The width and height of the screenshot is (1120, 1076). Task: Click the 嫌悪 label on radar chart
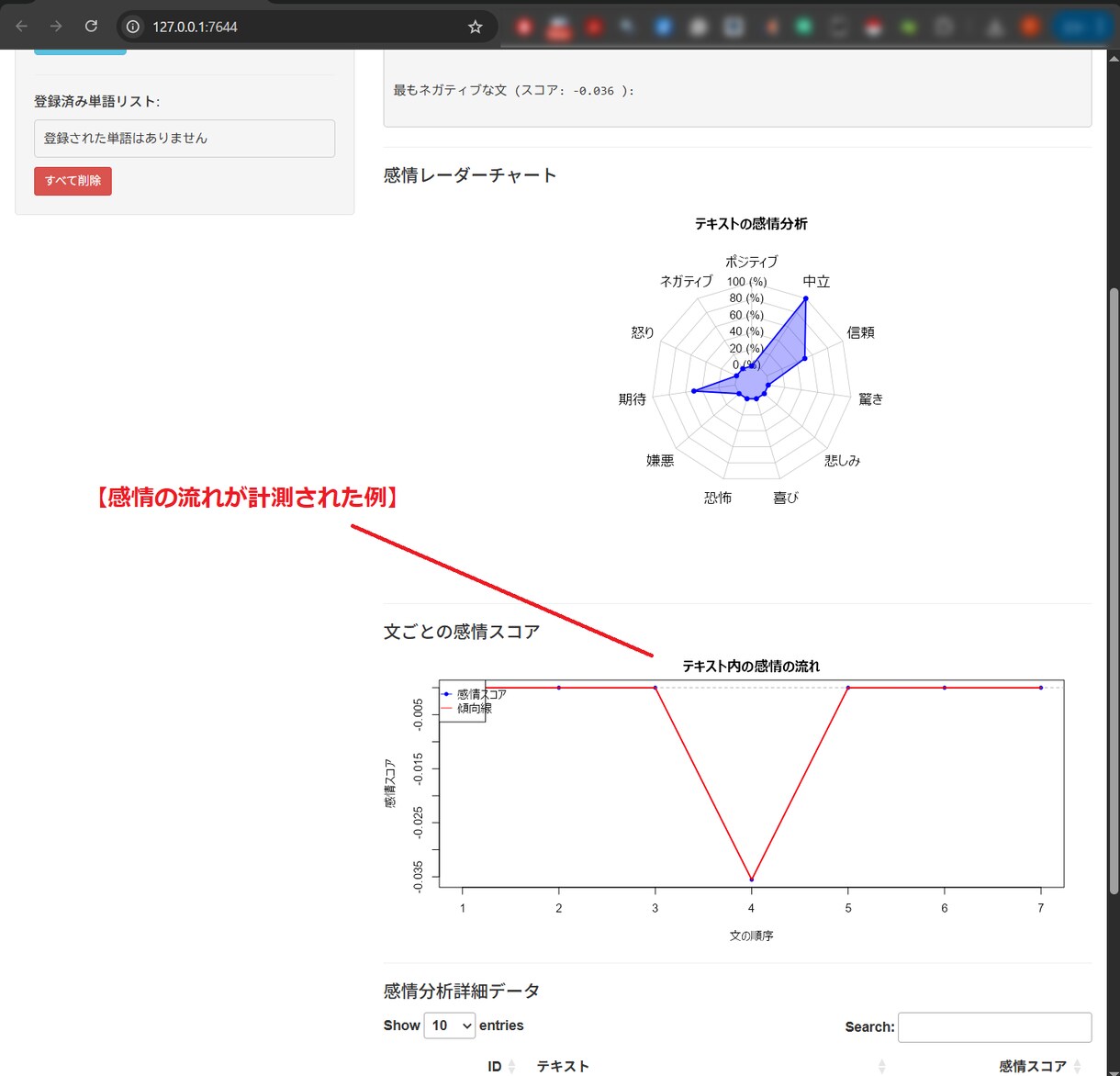pos(660,461)
